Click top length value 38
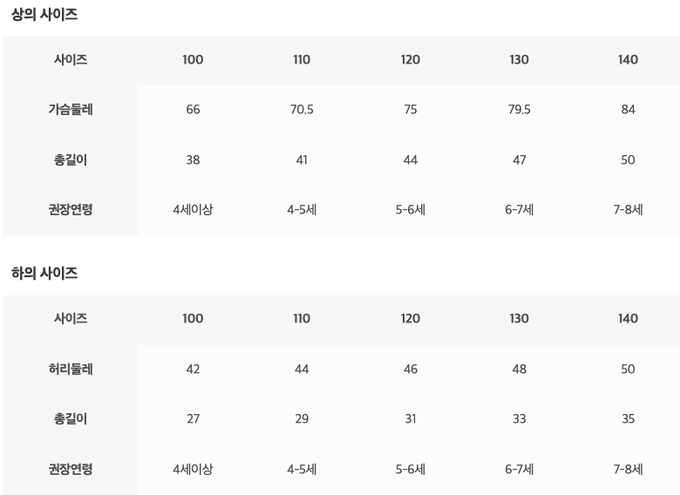Viewport: 680px width, 495px height. coord(193,160)
